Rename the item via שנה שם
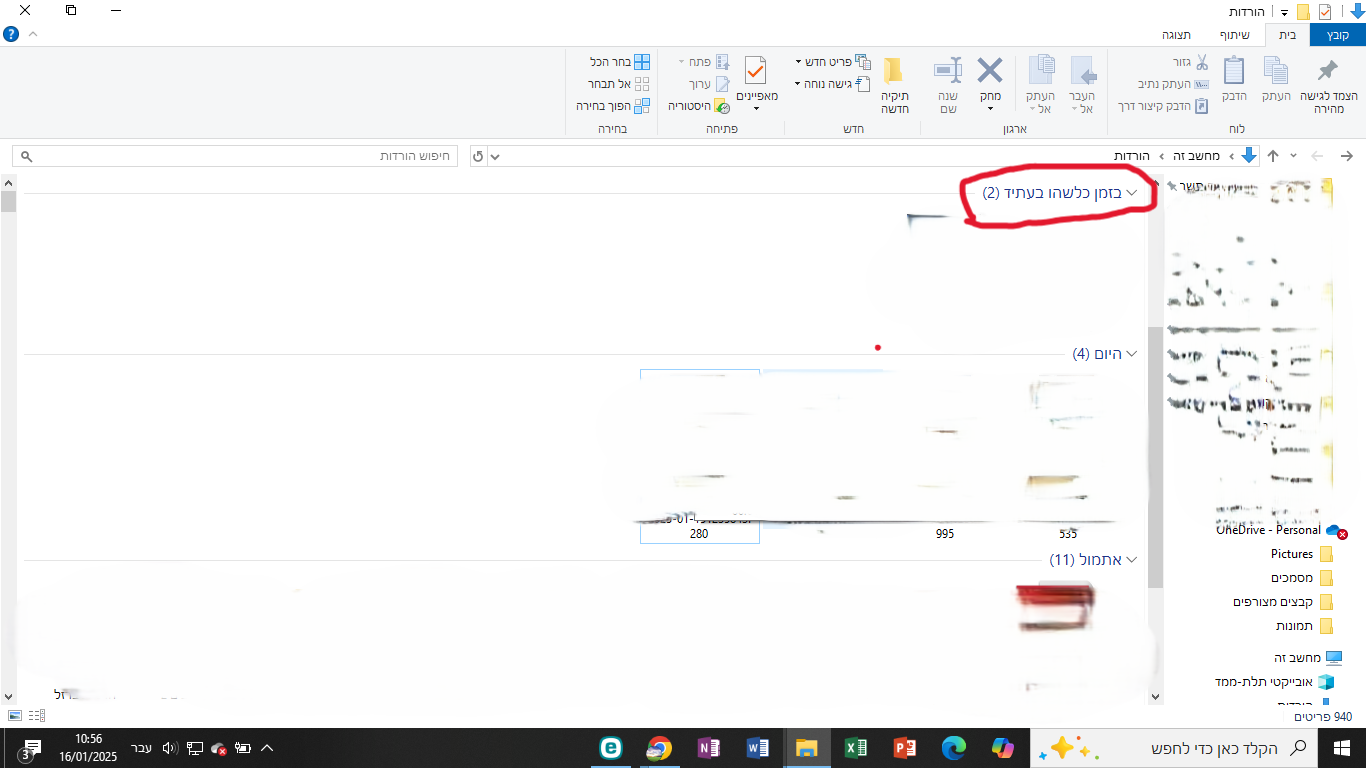Image resolution: width=1366 pixels, height=768 pixels. tap(948, 85)
